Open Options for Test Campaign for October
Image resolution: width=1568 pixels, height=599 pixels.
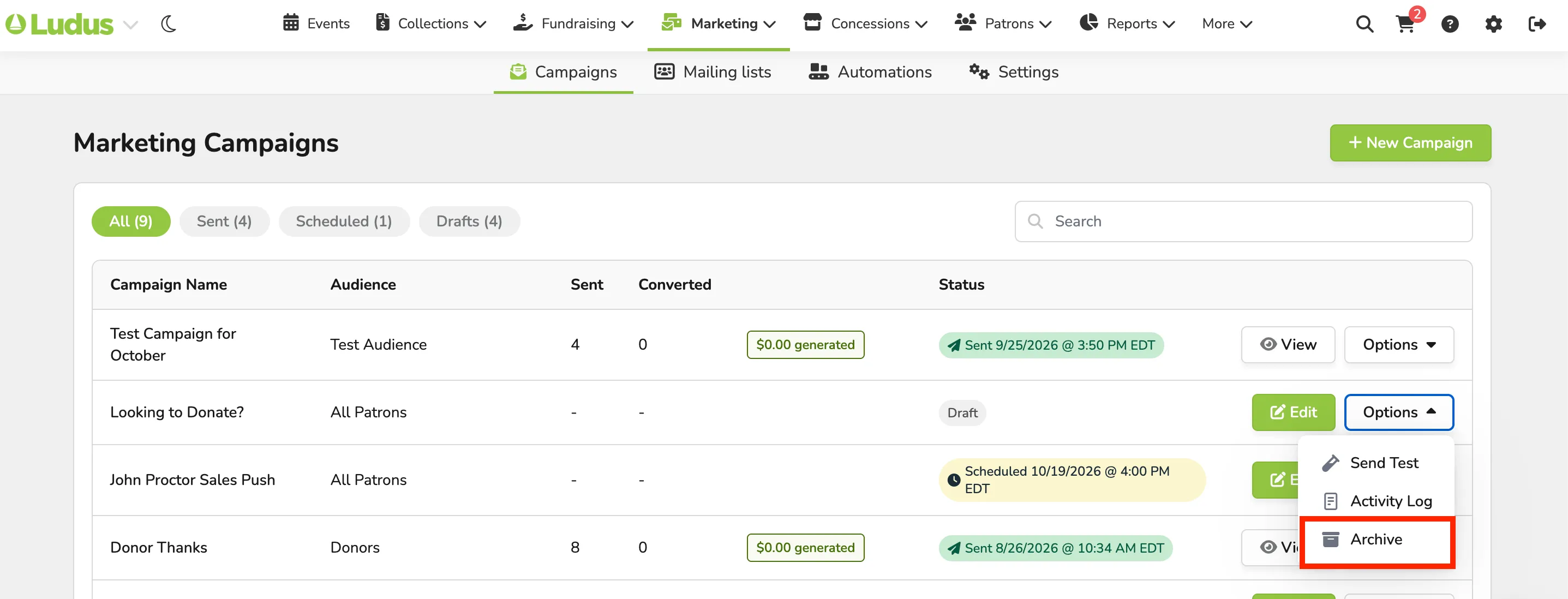(1399, 345)
